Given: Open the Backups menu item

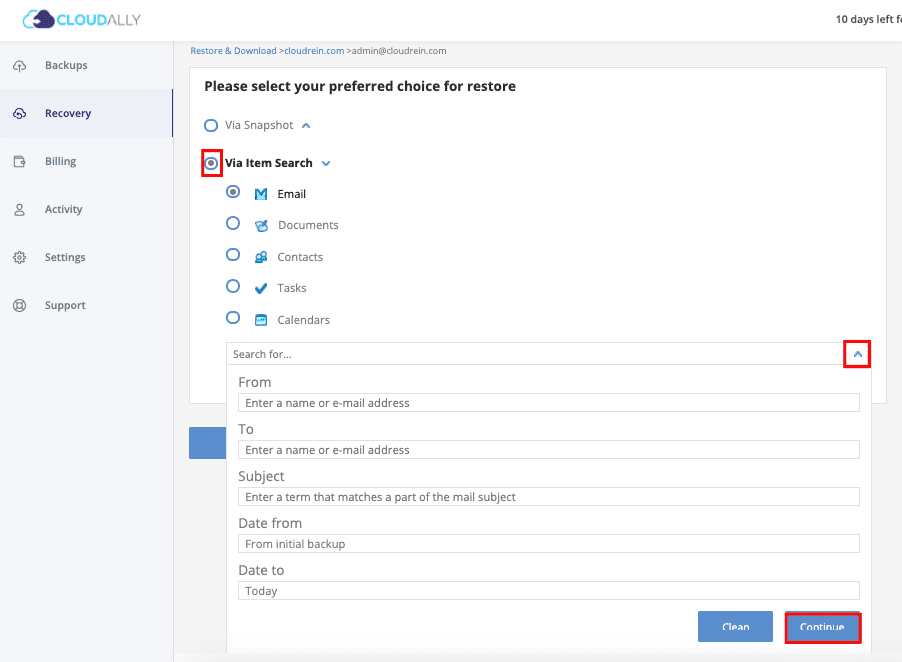Looking at the screenshot, I should [86, 66].
